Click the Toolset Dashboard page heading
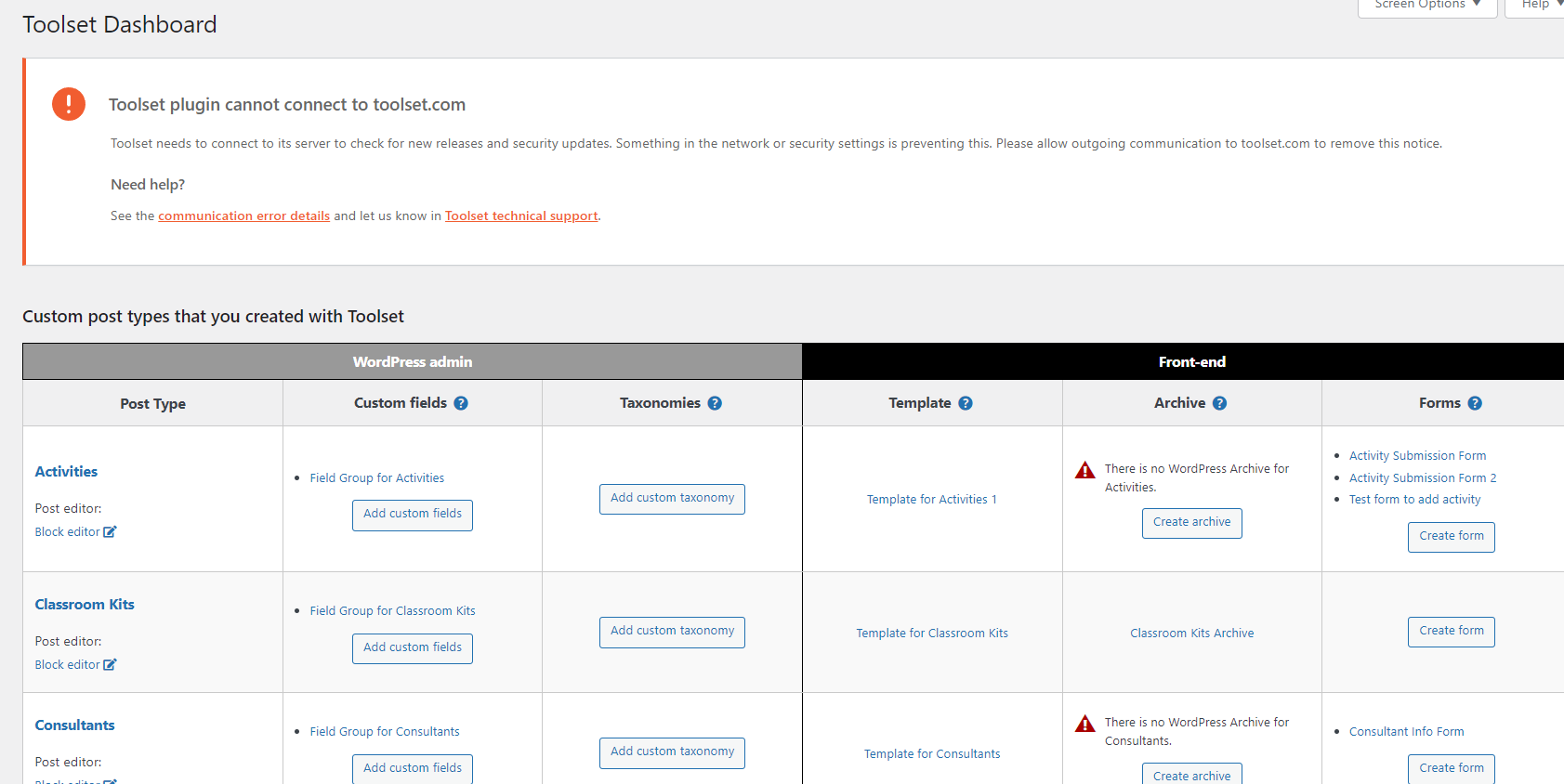 pyautogui.click(x=120, y=25)
